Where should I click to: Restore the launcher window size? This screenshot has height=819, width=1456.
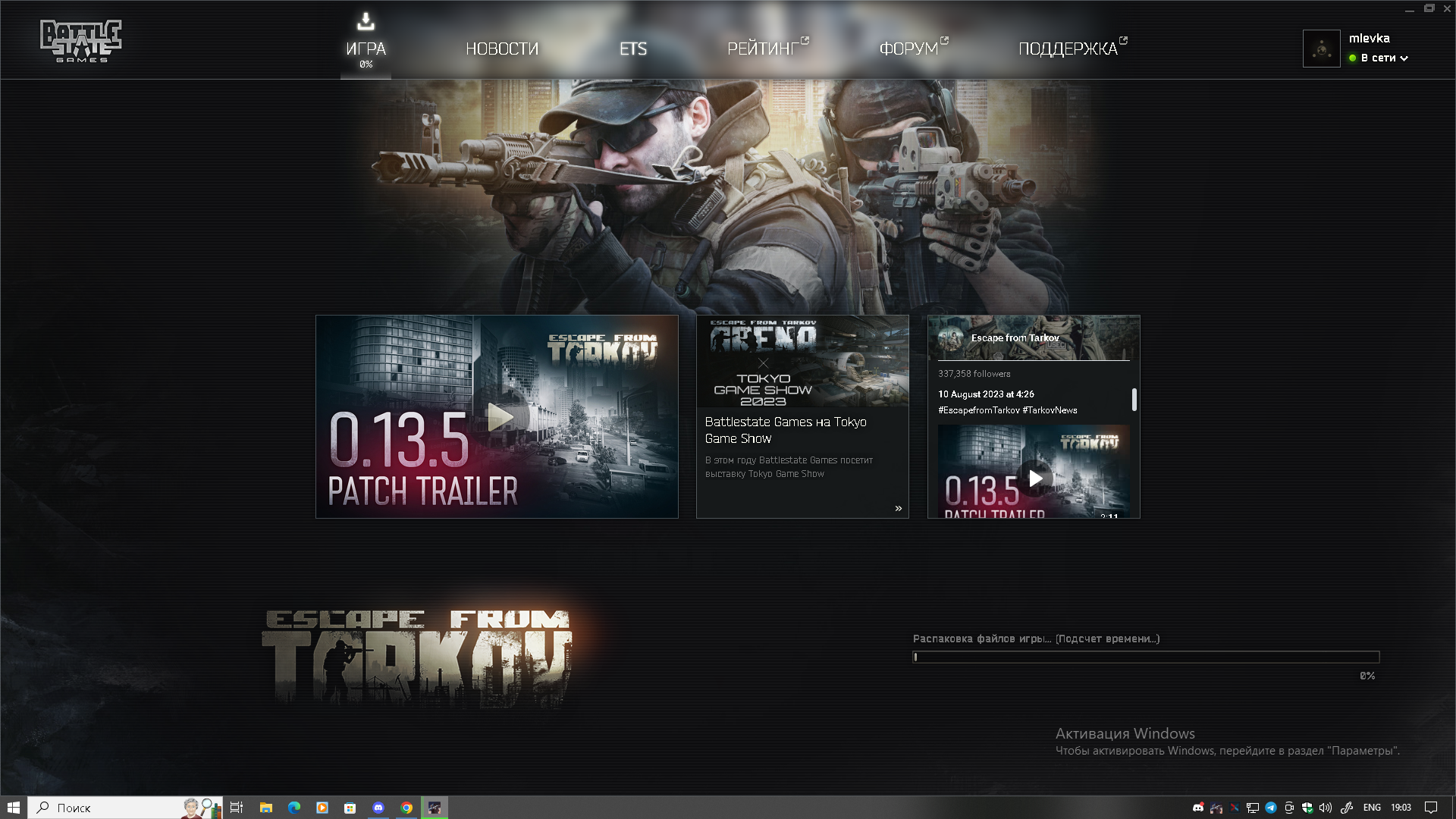pyautogui.click(x=1429, y=9)
